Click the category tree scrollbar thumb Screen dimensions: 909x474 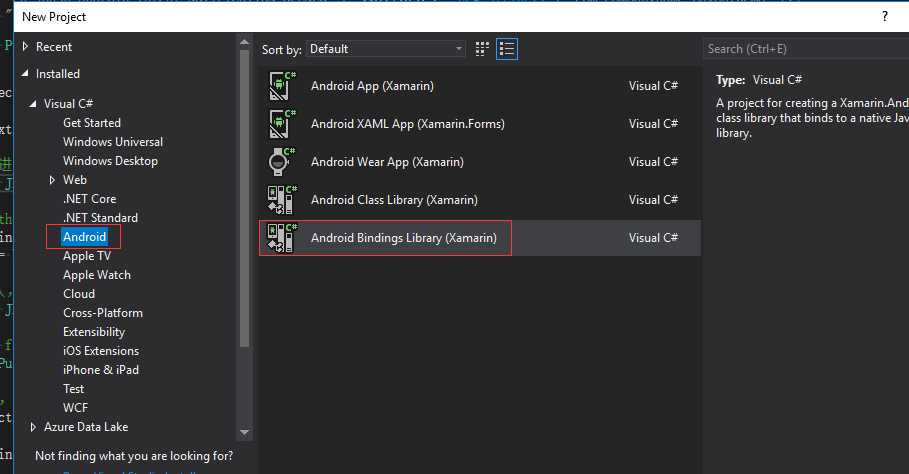(x=244, y=198)
